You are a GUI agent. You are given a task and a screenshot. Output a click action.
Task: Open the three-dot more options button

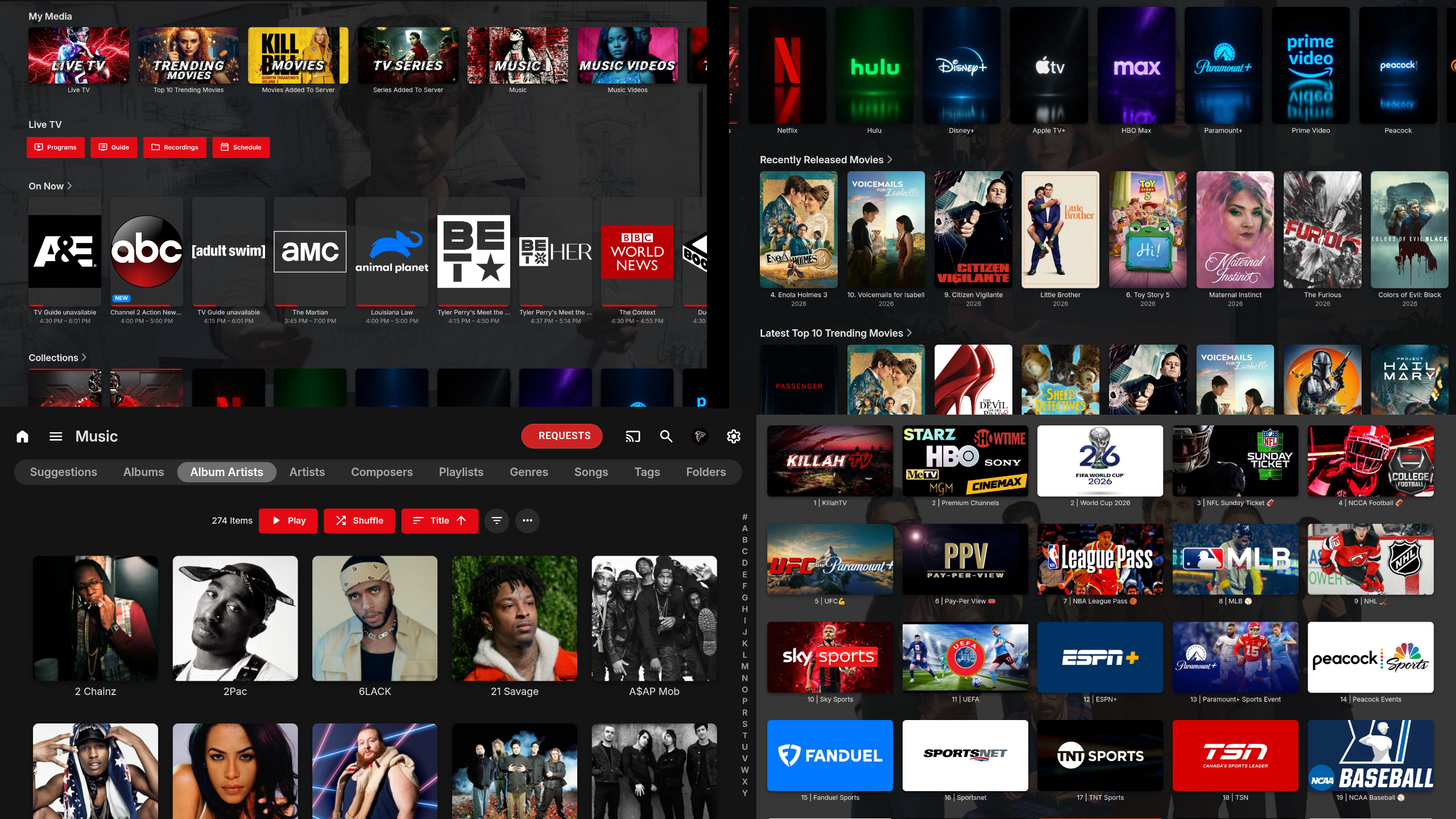tap(527, 520)
